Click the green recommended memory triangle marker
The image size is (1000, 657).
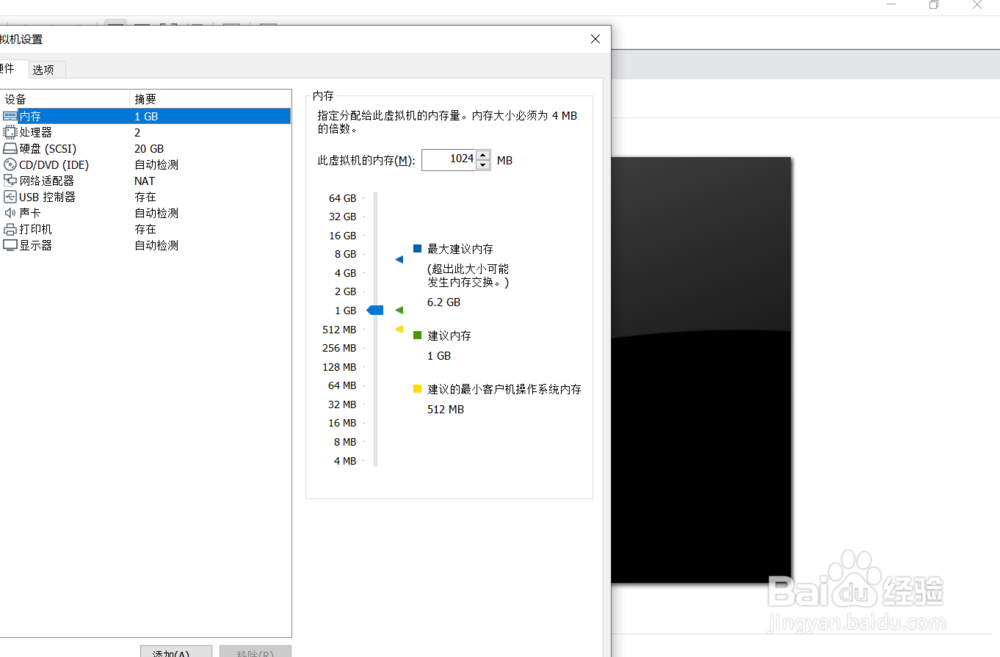399,310
